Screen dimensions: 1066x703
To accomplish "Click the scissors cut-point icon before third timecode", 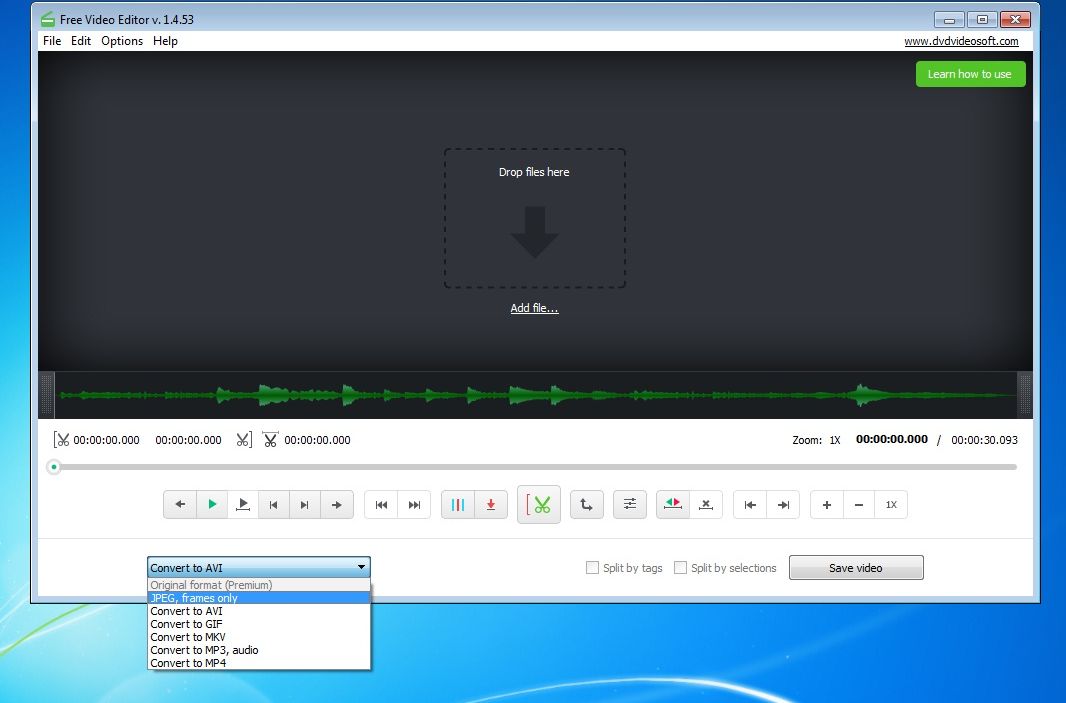I will click(x=270, y=440).
